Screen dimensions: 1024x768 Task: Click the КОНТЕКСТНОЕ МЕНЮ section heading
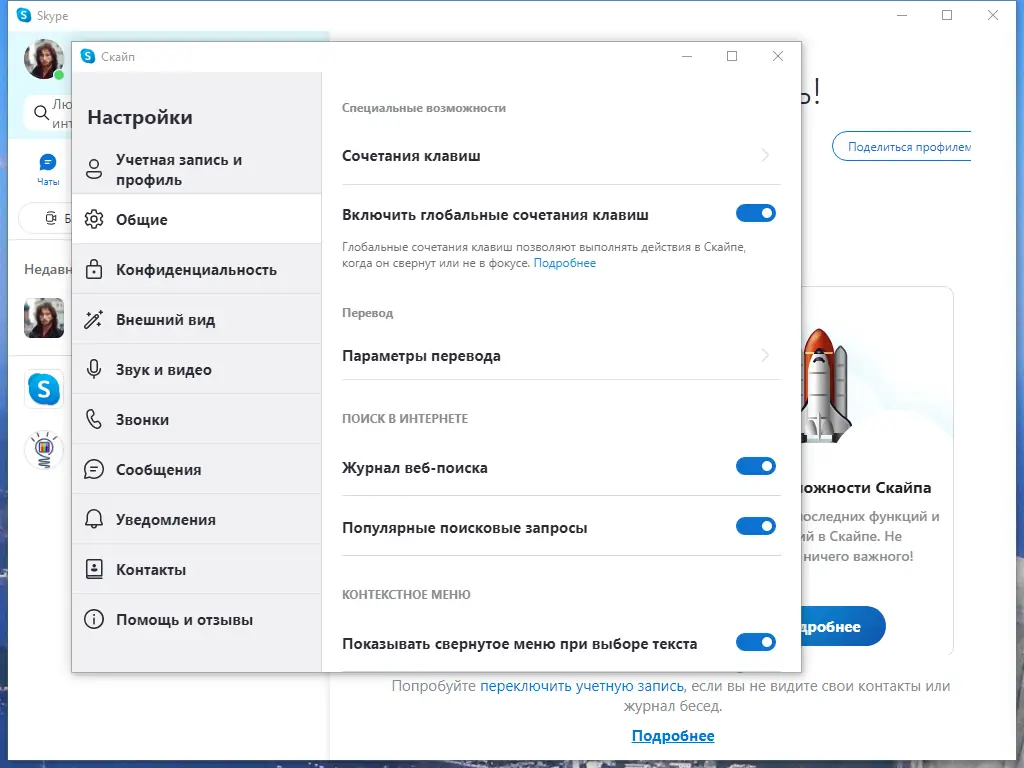coord(406,594)
